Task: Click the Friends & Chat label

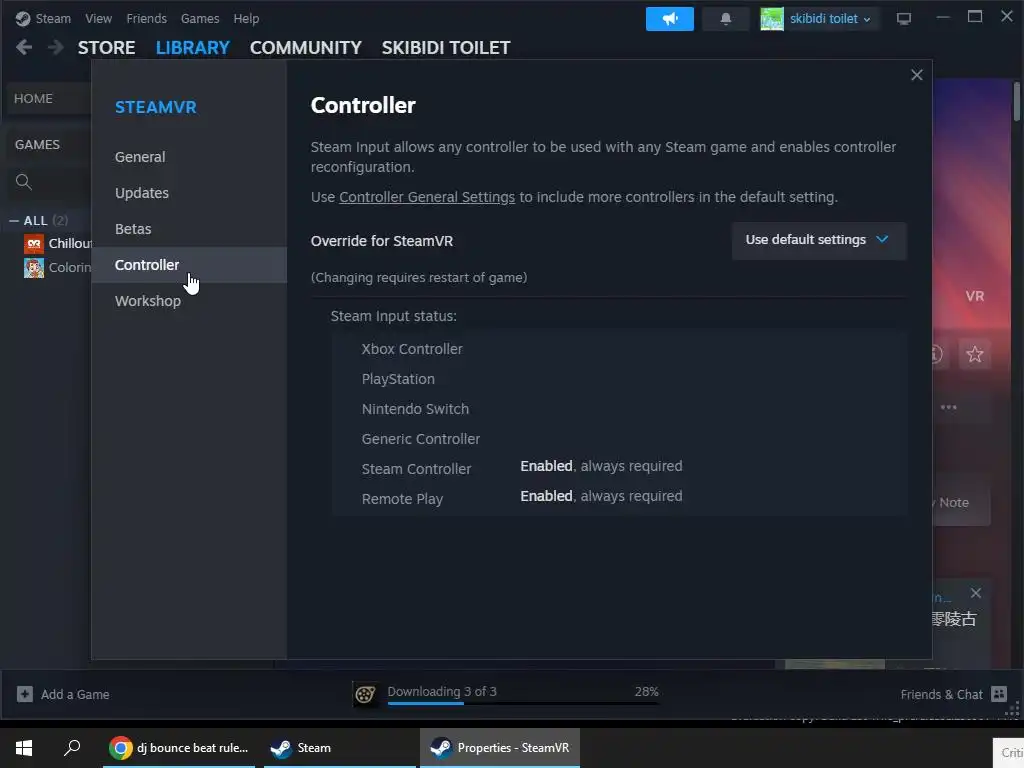Action: pyautogui.click(x=941, y=694)
